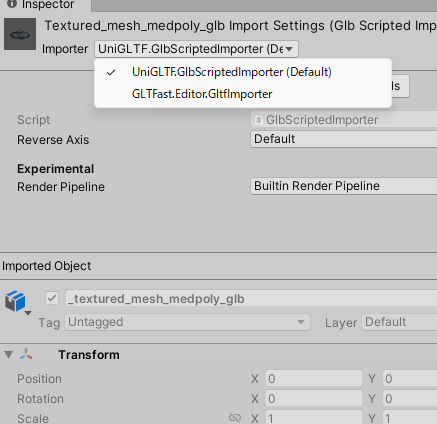Click the Rotation X value field
437x424 pixels.
click(x=314, y=399)
